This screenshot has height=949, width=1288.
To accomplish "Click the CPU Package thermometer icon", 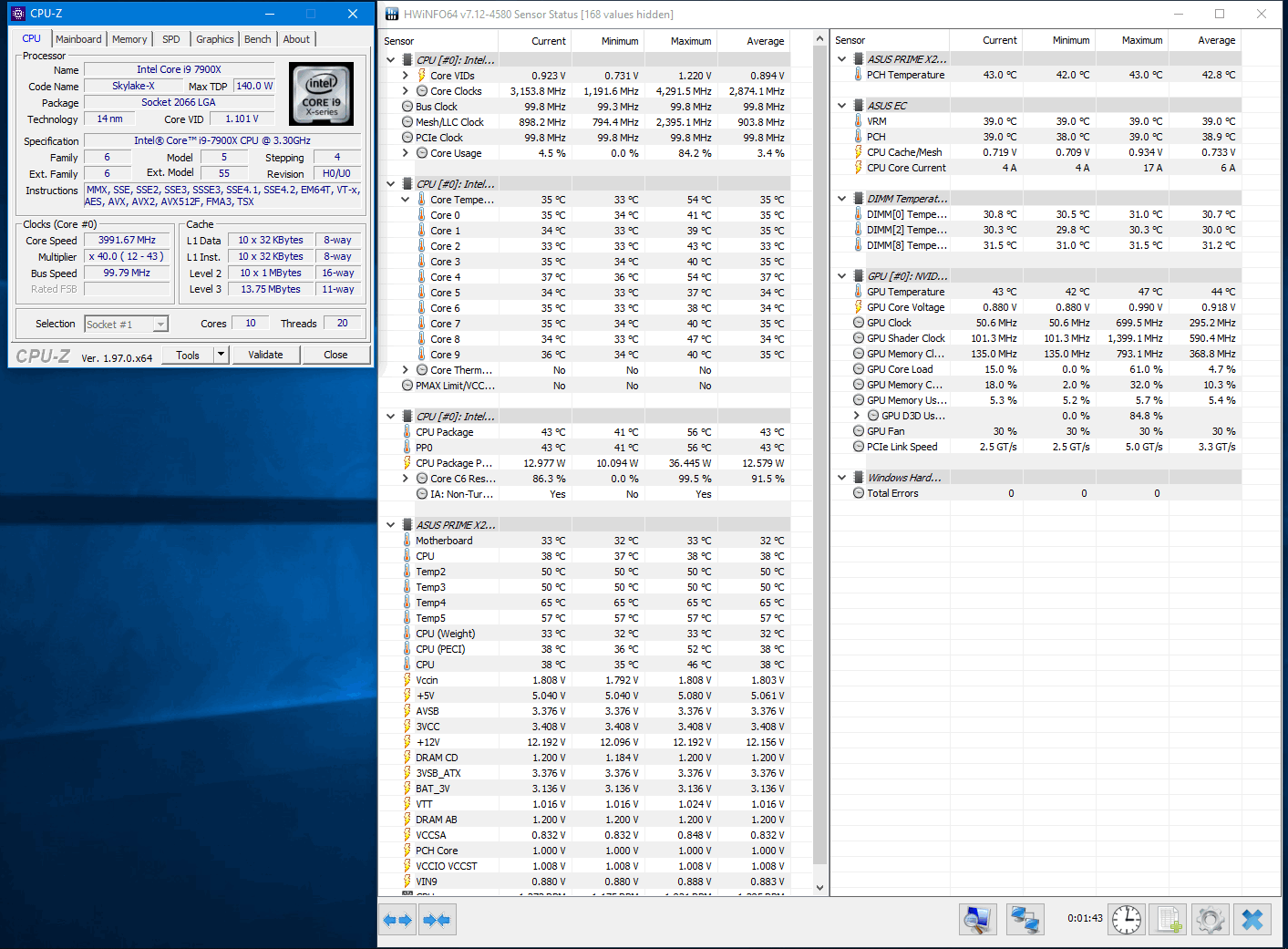I will 407,432.
